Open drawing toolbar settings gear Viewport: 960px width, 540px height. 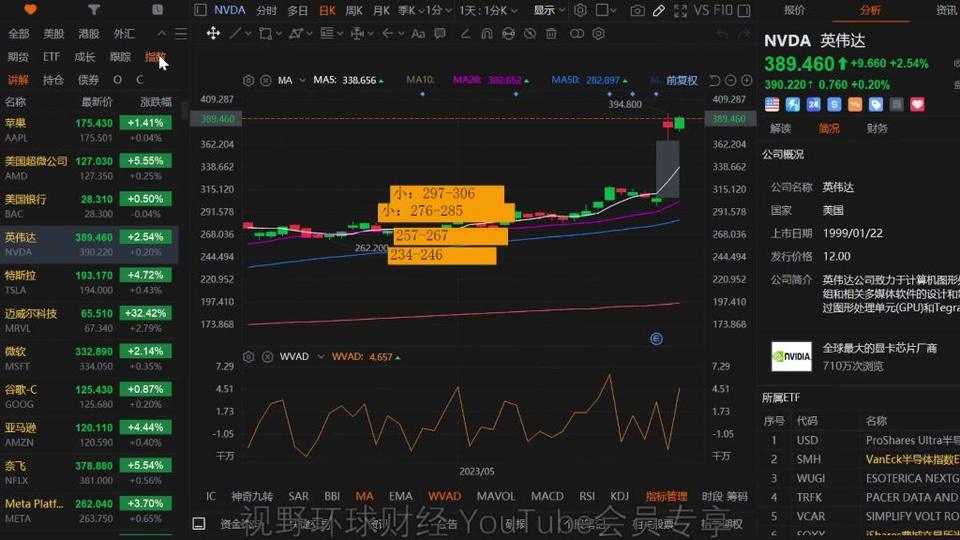click(x=599, y=33)
